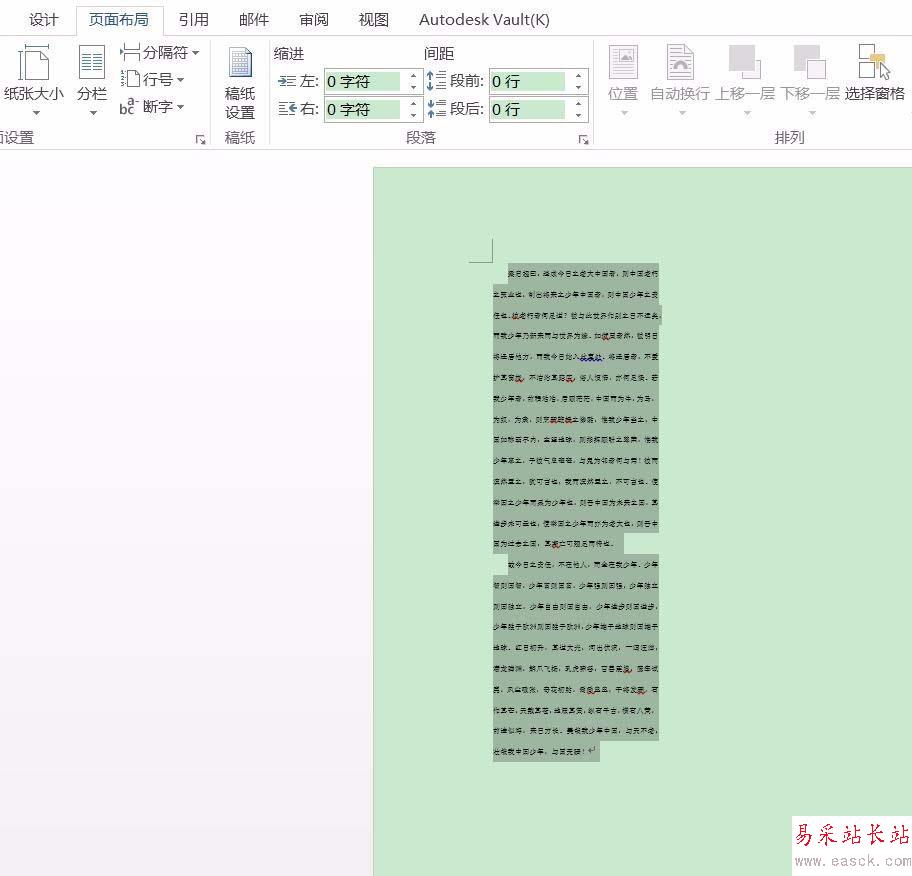This screenshot has height=876, width=912.
Task: Click the 下移一层 send backward icon
Action: pyautogui.click(x=810, y=62)
